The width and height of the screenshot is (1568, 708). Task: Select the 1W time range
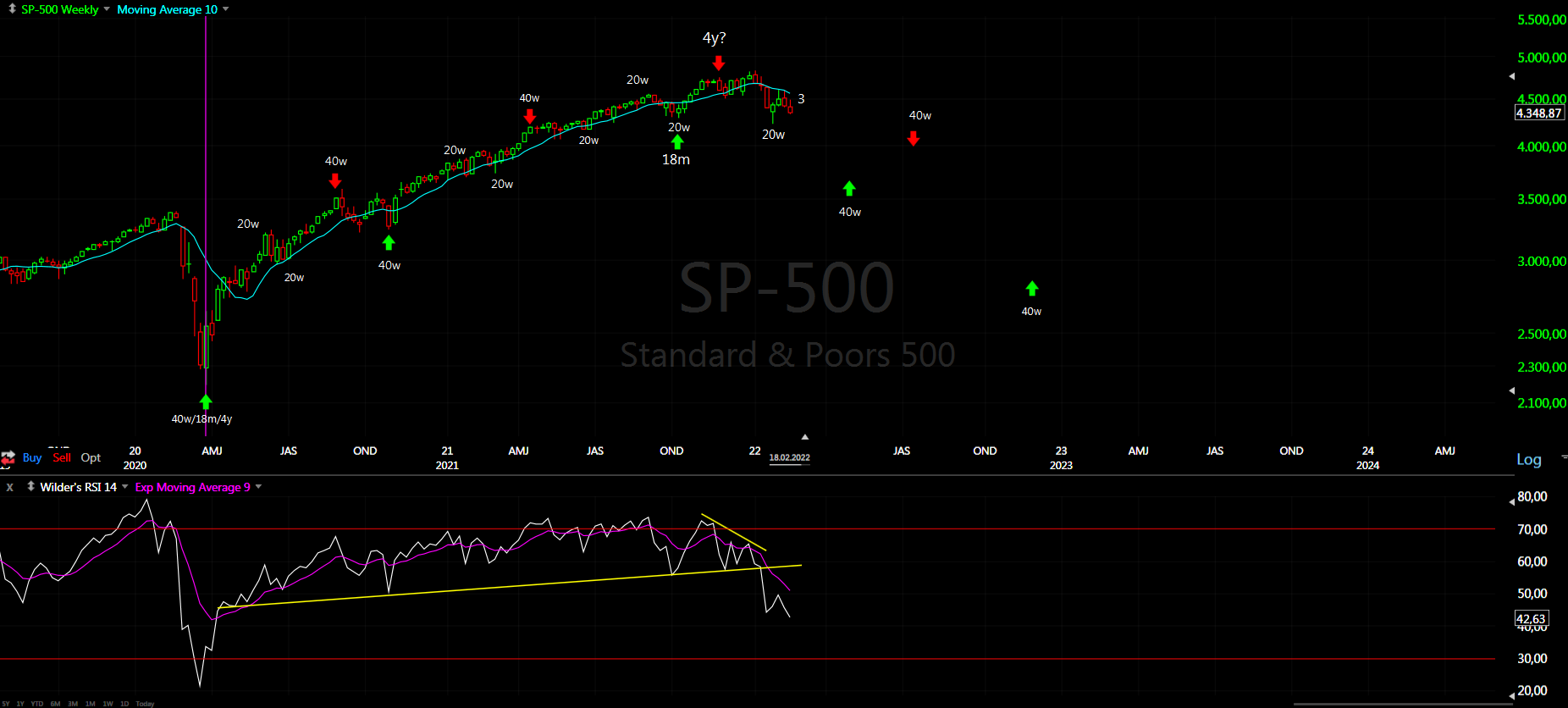(108, 704)
